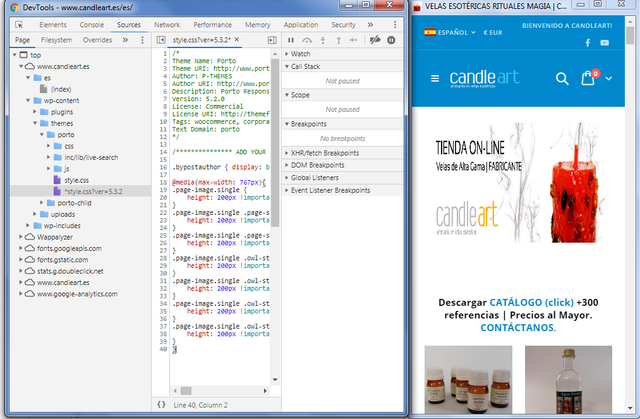
Task: Collapse the Scope section
Action: tap(342, 95)
